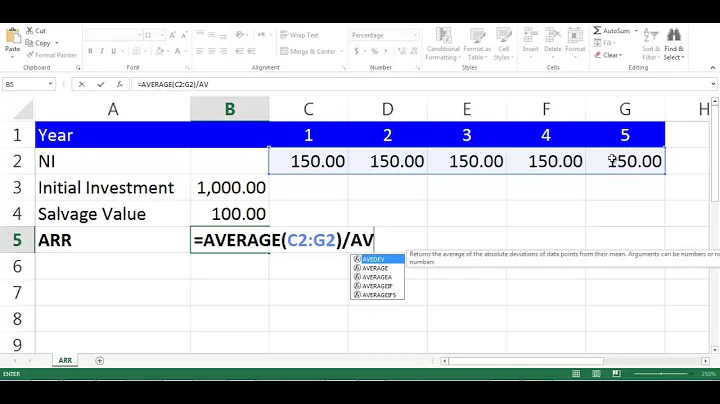Viewport: 720px width, 404px height.
Task: Click the Clear eraser button
Action: 608,55
